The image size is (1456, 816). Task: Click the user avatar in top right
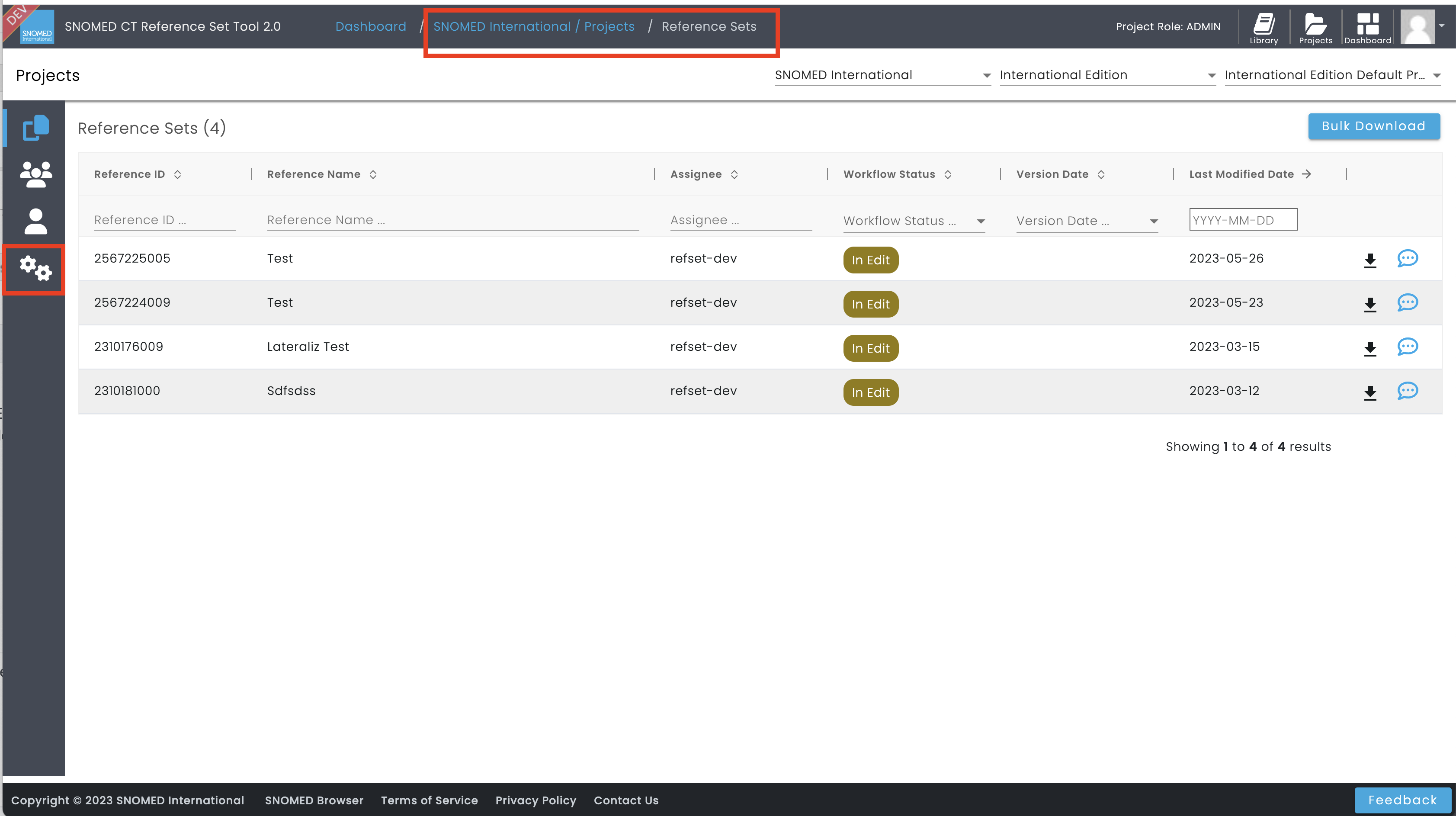tap(1418, 26)
